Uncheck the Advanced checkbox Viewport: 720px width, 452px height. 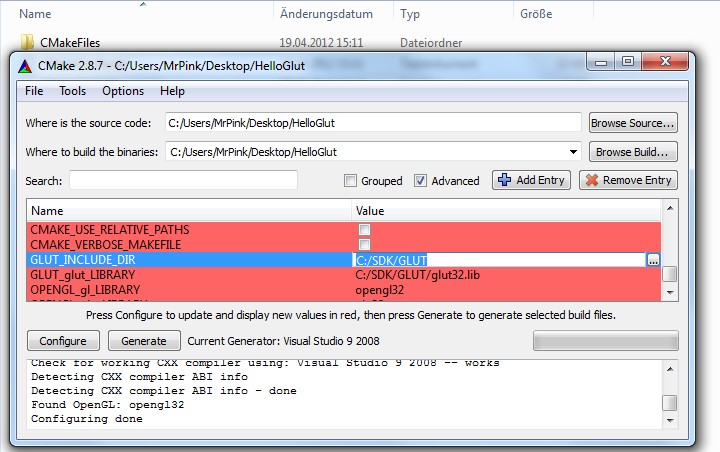421,181
